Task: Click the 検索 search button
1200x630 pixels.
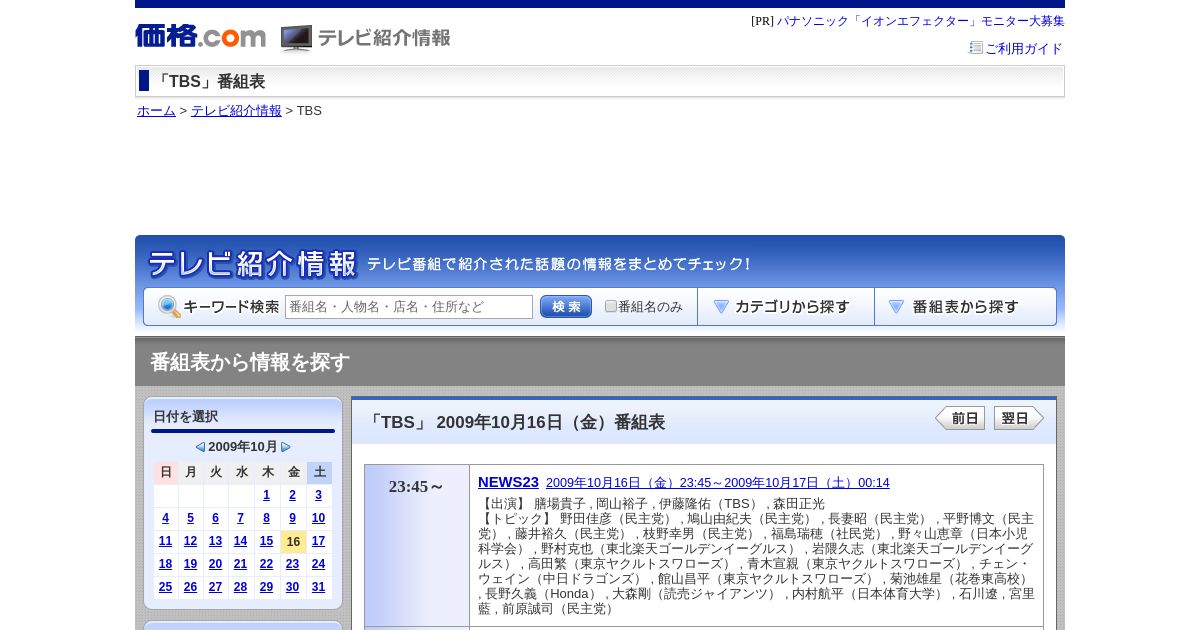Action: [566, 307]
